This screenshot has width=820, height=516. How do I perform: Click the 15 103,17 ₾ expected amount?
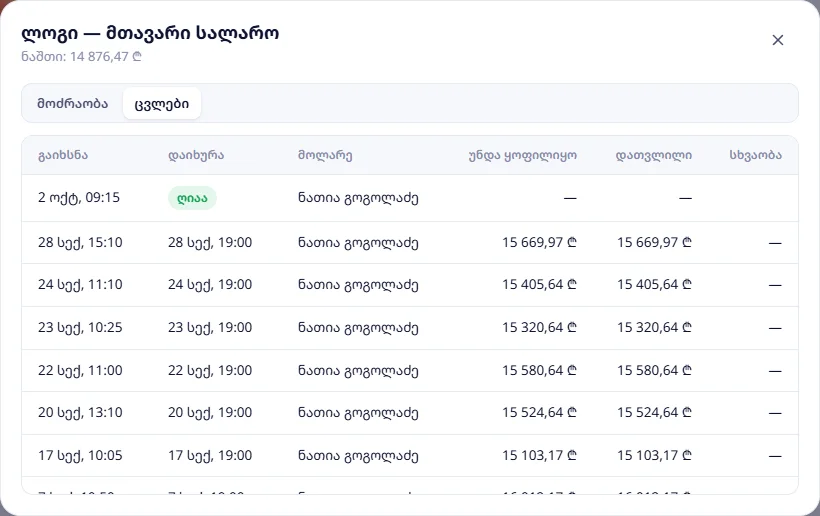[539, 455]
